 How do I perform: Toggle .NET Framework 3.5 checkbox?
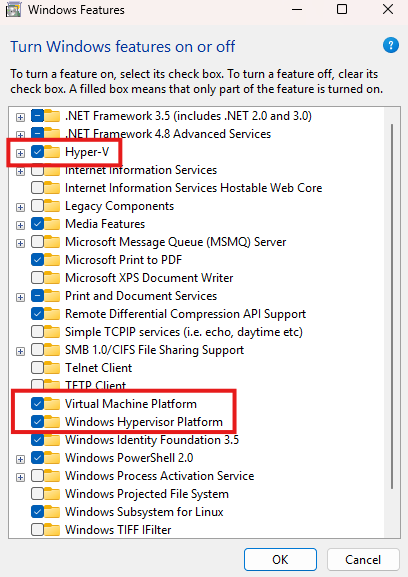tap(38, 116)
